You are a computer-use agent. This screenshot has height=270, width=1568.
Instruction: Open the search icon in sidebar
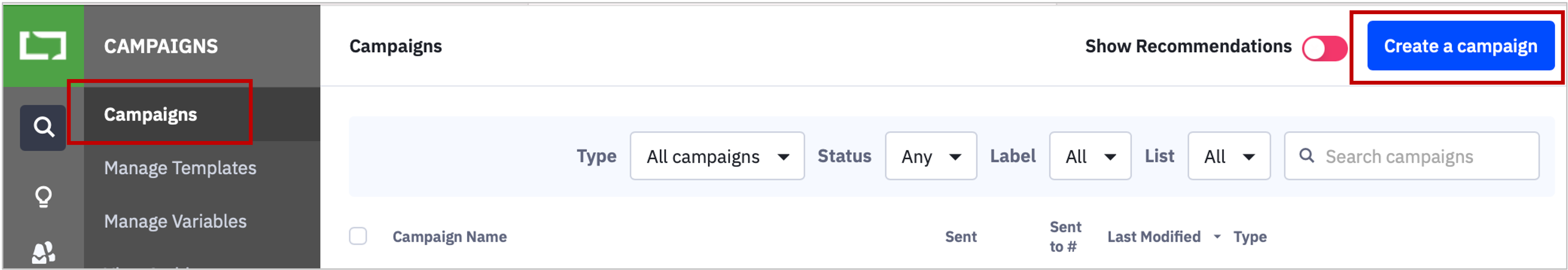pyautogui.click(x=43, y=127)
